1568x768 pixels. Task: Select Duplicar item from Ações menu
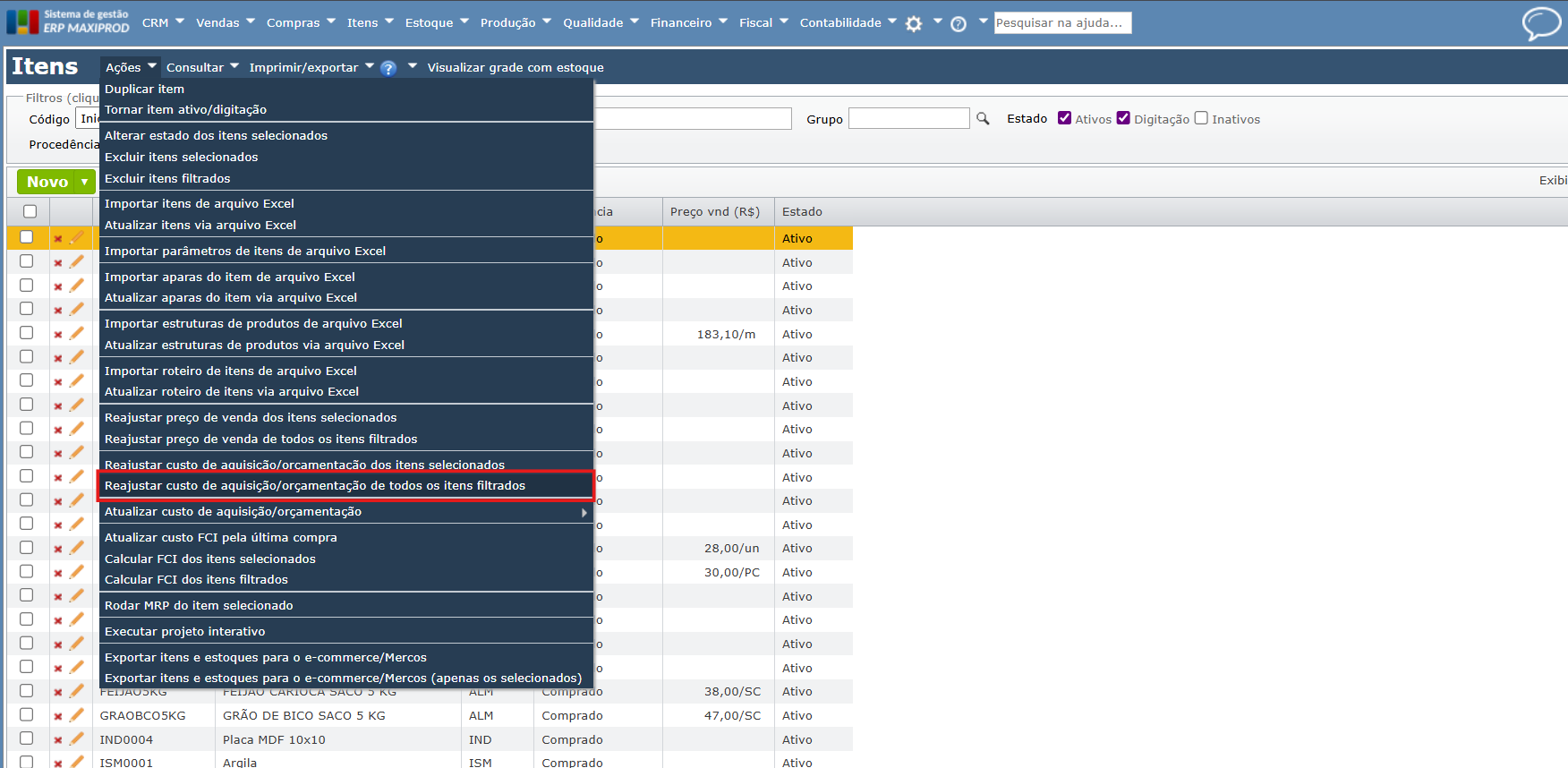coord(144,89)
